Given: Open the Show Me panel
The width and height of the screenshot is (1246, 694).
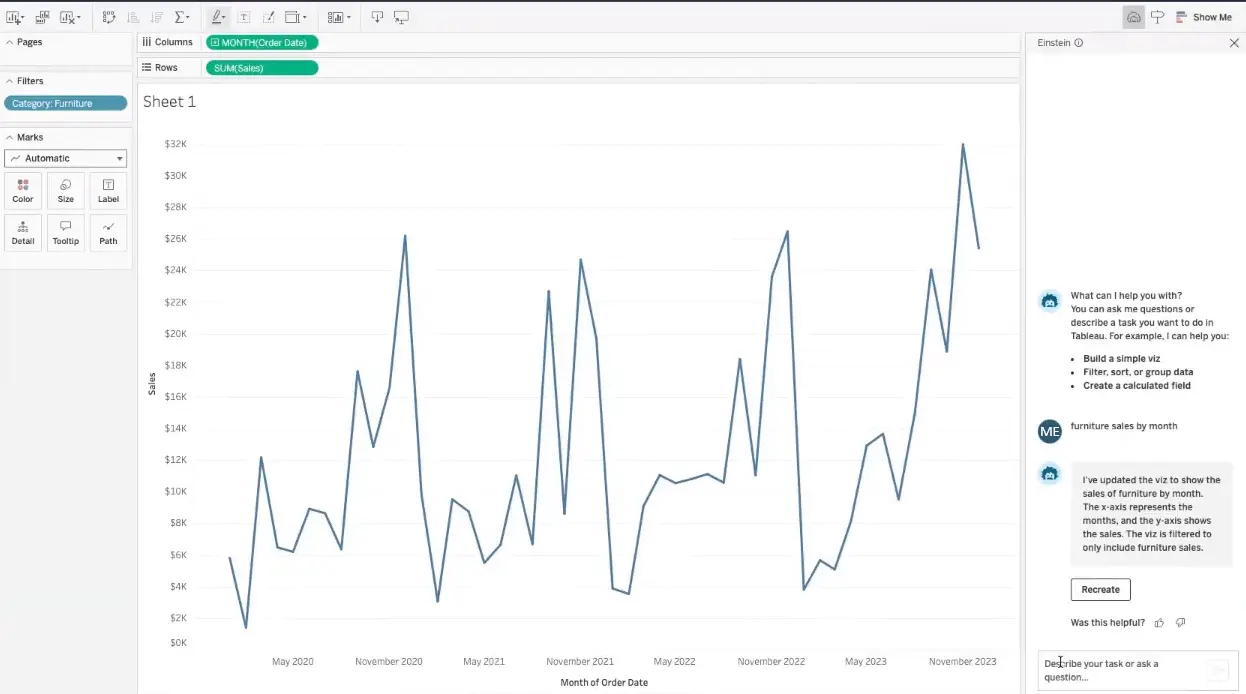Looking at the screenshot, I should [x=1204, y=16].
